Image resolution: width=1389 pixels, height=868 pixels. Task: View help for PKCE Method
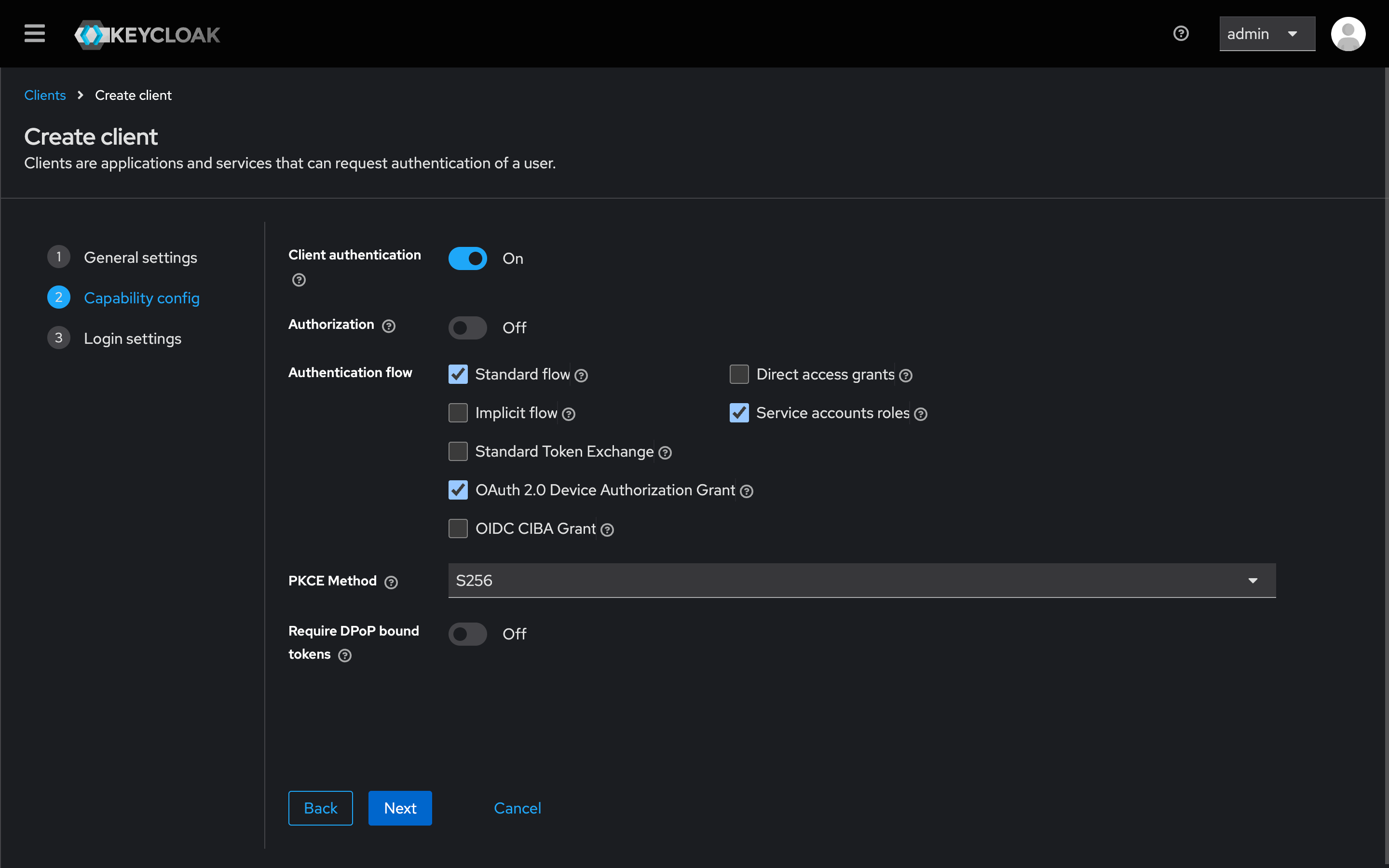(x=392, y=582)
